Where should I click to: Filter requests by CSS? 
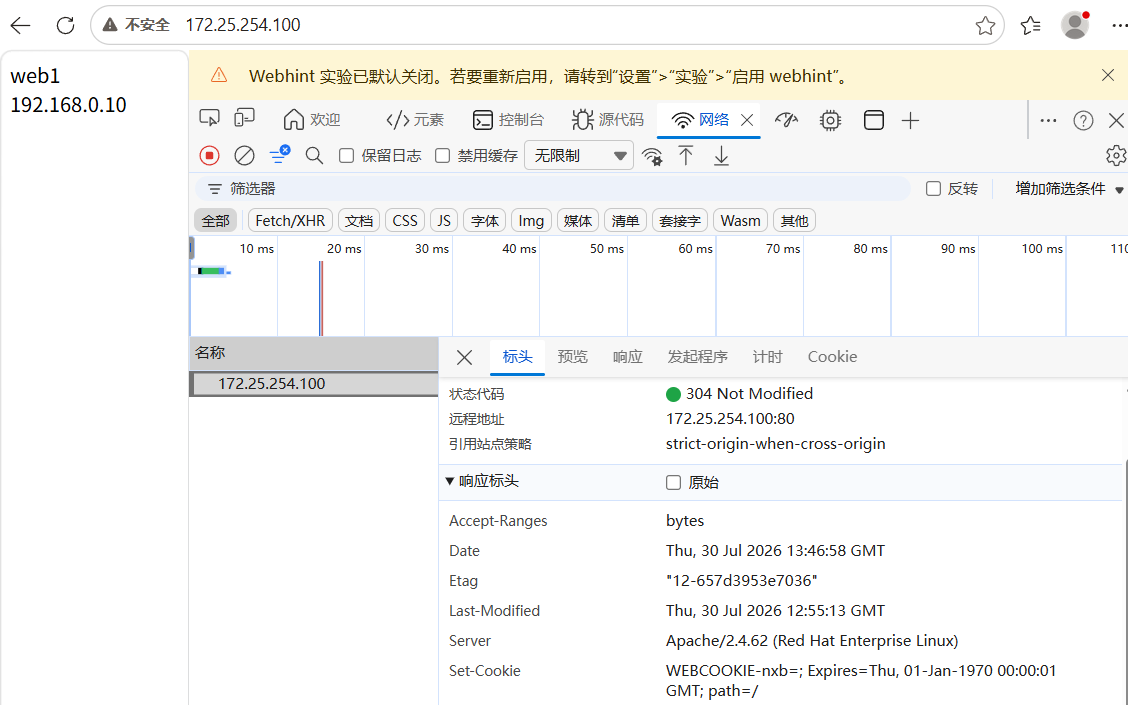tap(405, 221)
